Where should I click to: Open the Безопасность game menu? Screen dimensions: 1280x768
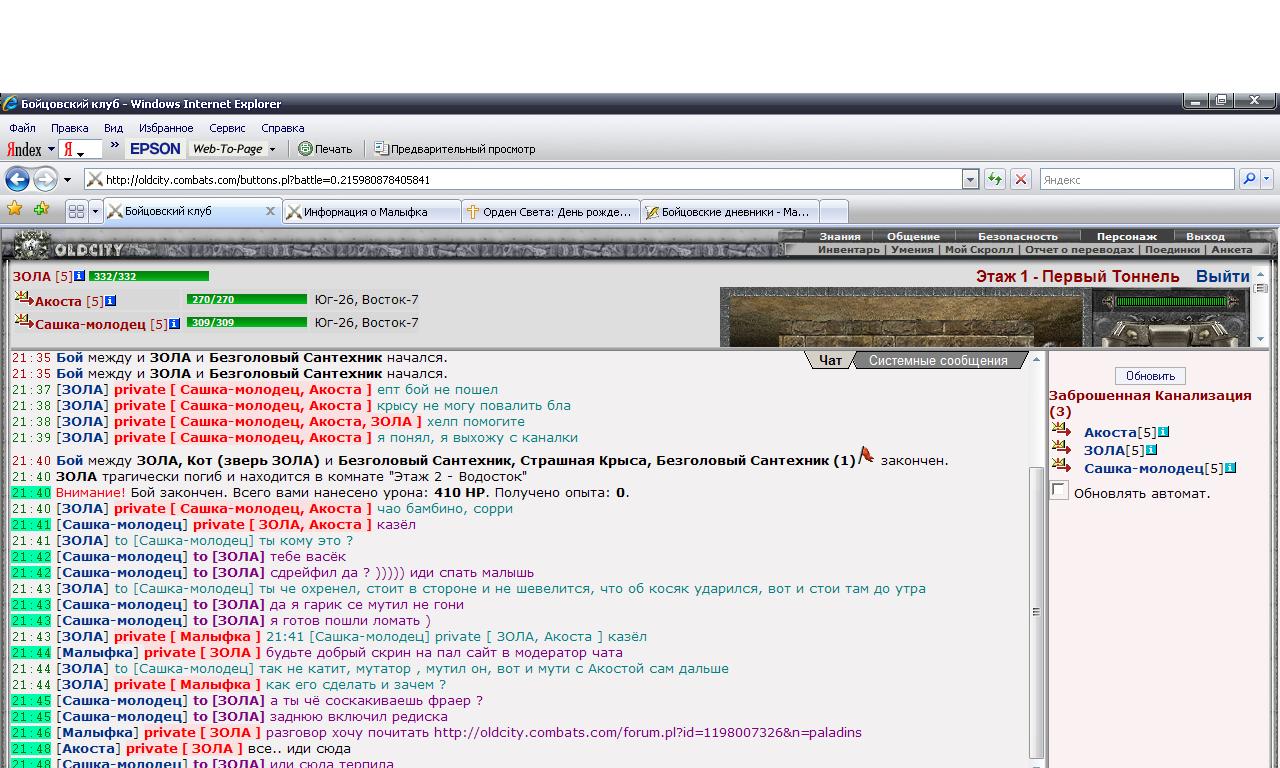[x=1017, y=237]
